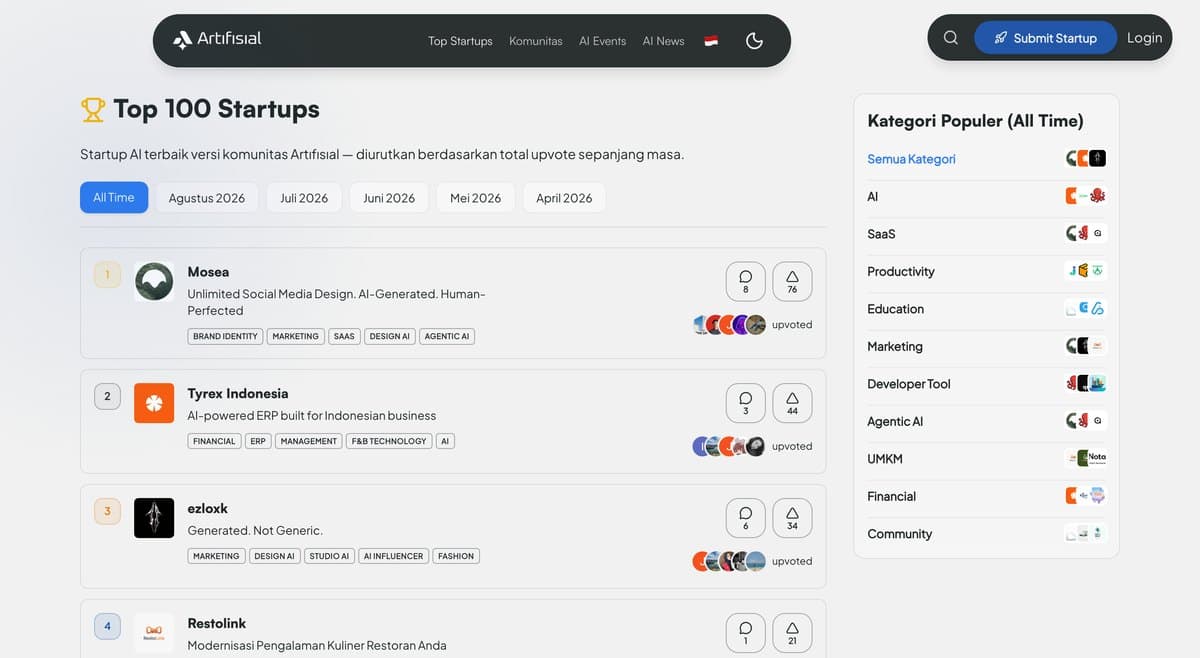Click DESIGN AI tag on Mosea
This screenshot has width=1200, height=658.
[x=390, y=336]
